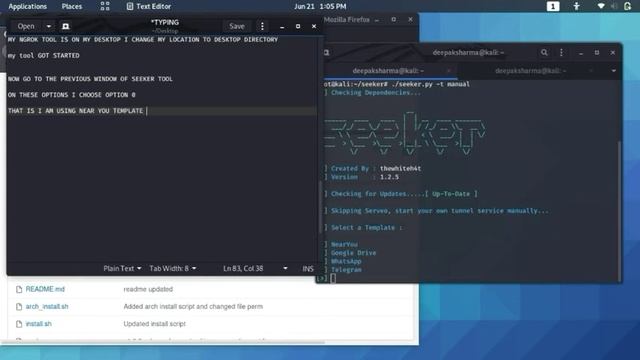Click the search icon in terminal header
The height and width of the screenshot is (360, 640).
544,53
